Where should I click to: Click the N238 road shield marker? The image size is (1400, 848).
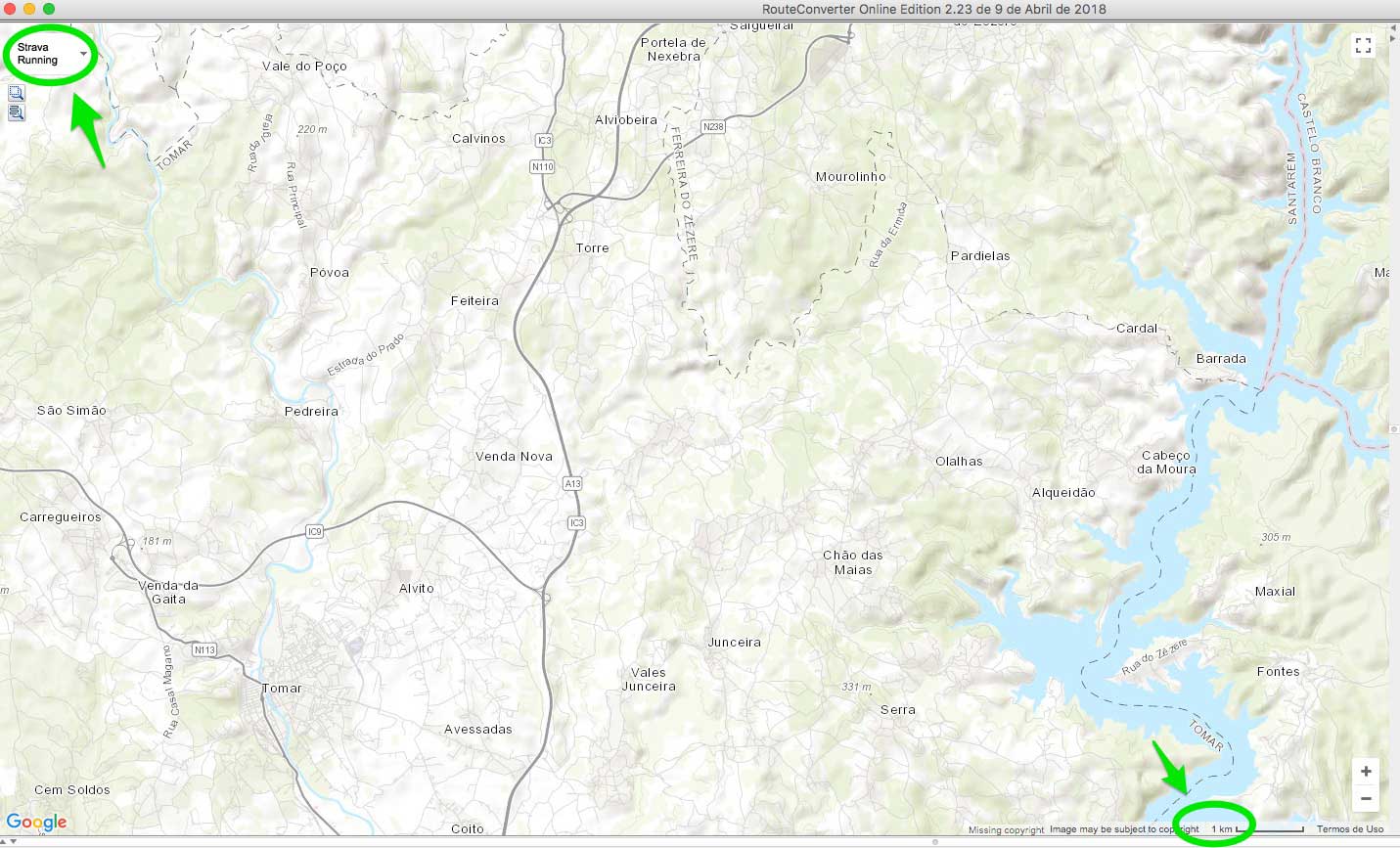tap(713, 127)
